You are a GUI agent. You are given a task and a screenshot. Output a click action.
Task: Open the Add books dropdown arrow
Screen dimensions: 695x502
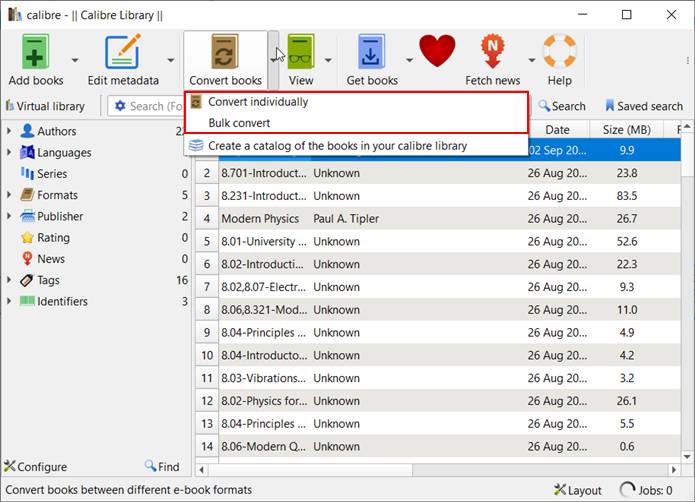(x=75, y=60)
